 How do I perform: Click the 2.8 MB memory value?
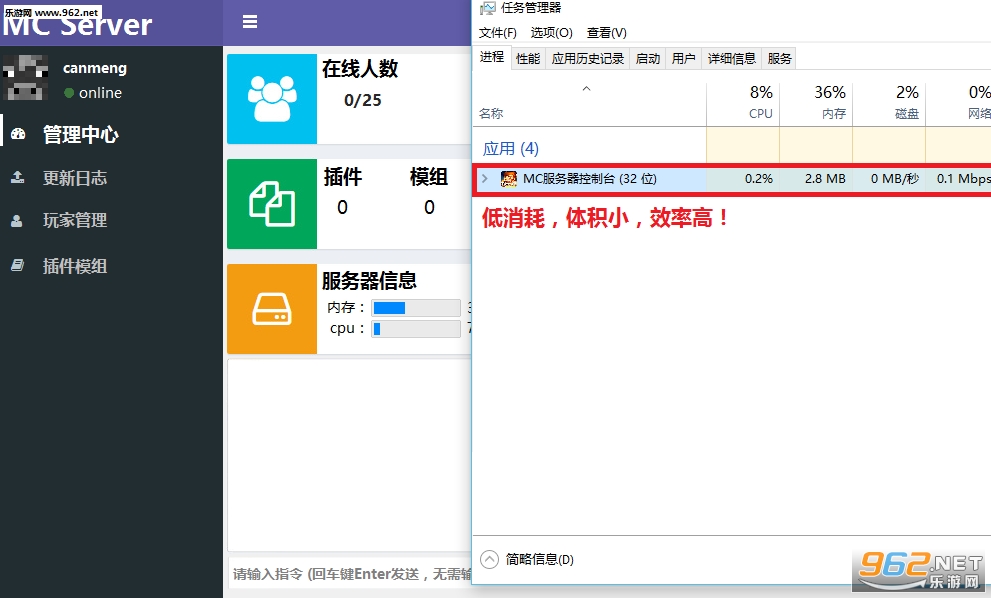click(825, 179)
